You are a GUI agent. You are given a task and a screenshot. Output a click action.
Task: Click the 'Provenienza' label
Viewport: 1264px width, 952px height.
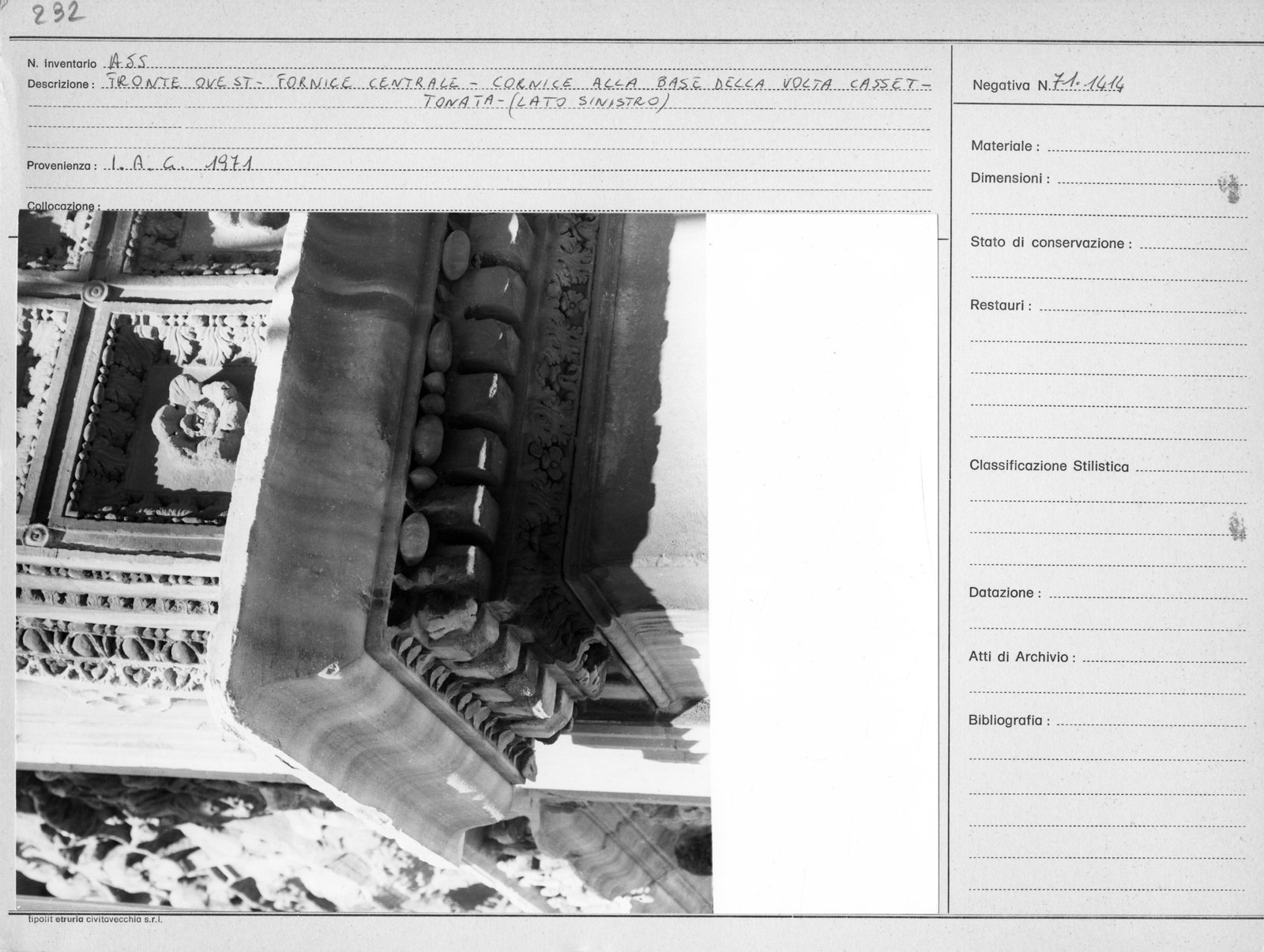(x=62, y=166)
